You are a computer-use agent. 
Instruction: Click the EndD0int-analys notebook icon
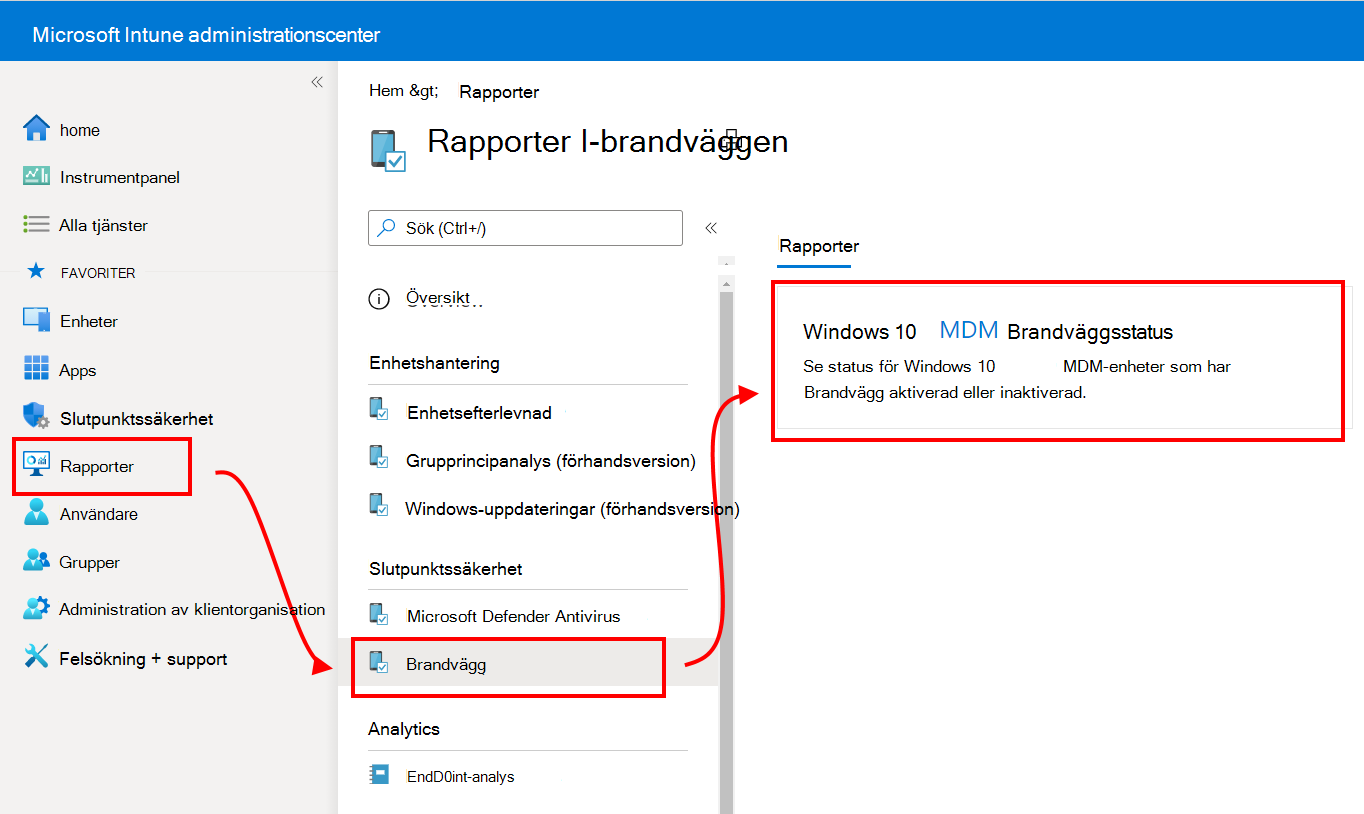click(379, 774)
